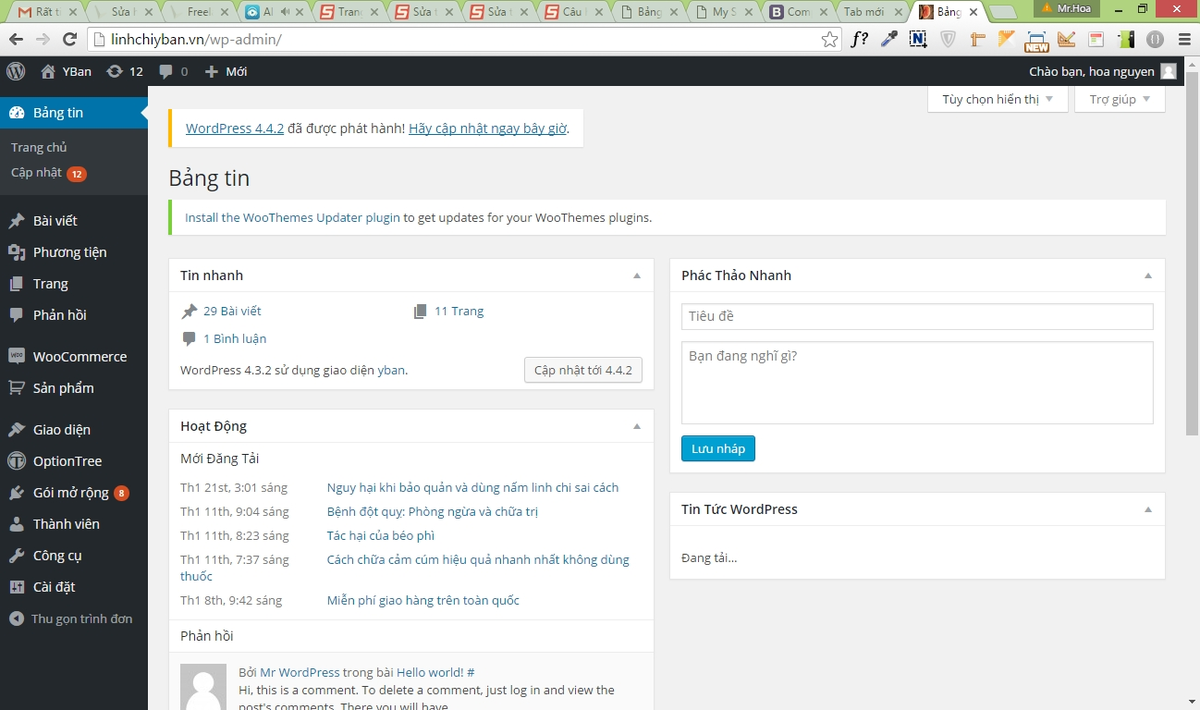The height and width of the screenshot is (710, 1200).
Task: Open post 'Nguy hại khi bảo quản...'
Action: click(473, 488)
